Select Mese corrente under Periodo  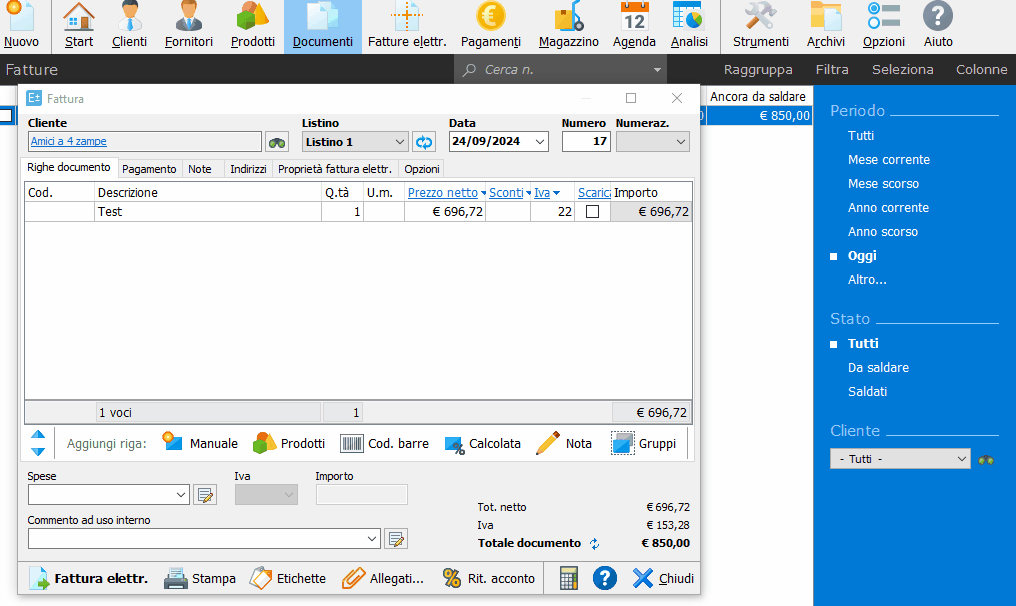[x=888, y=159]
